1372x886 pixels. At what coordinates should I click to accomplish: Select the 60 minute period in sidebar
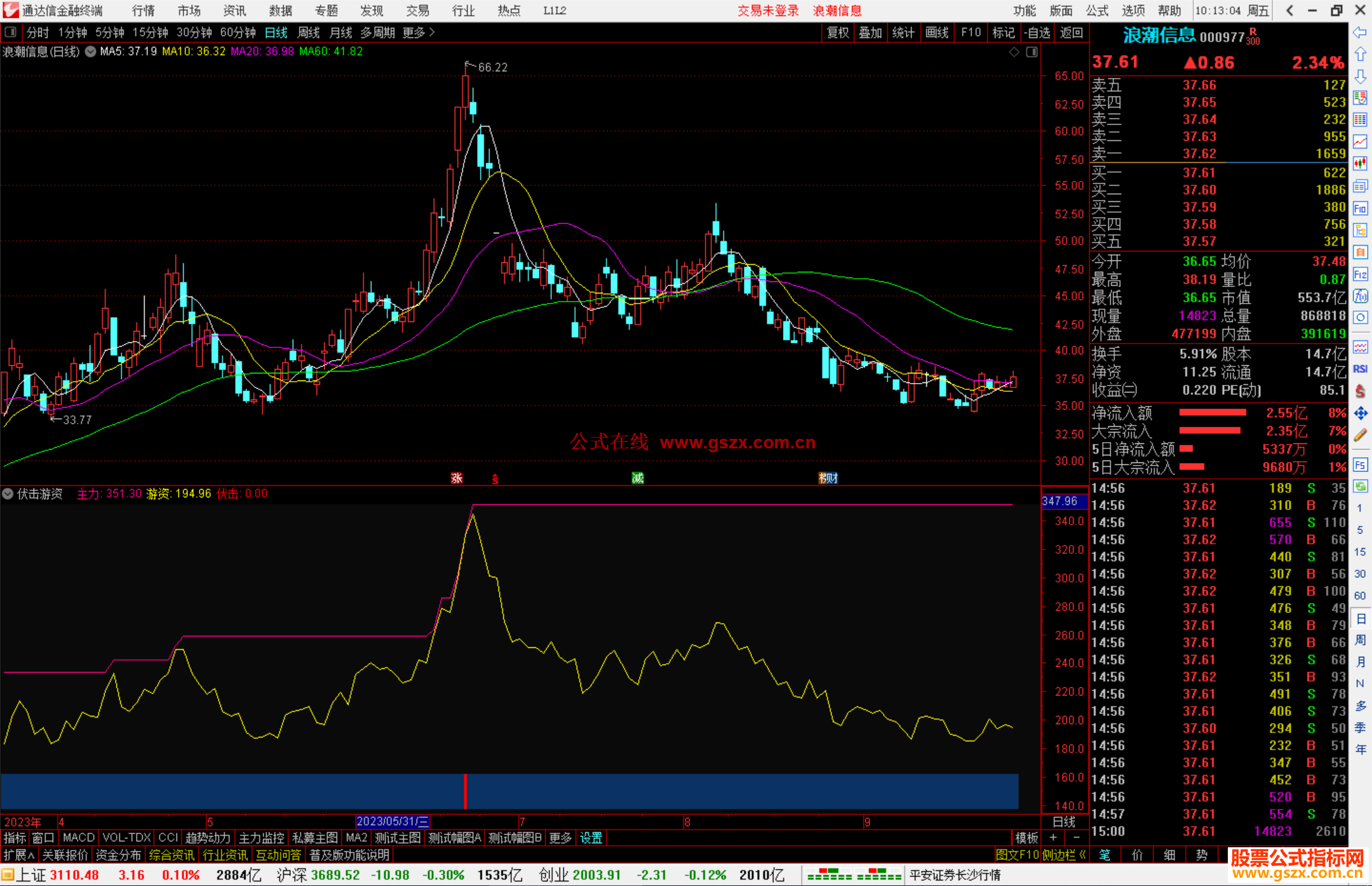(x=1360, y=596)
